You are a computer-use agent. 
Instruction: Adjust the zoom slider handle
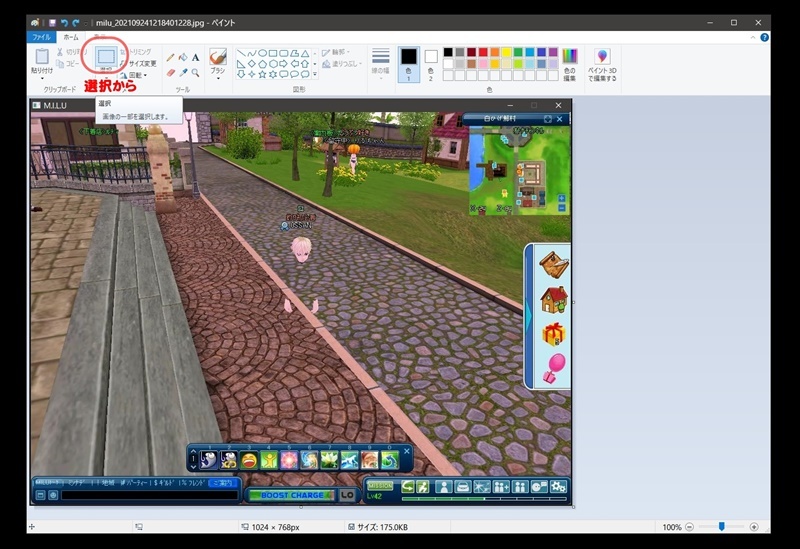click(721, 527)
